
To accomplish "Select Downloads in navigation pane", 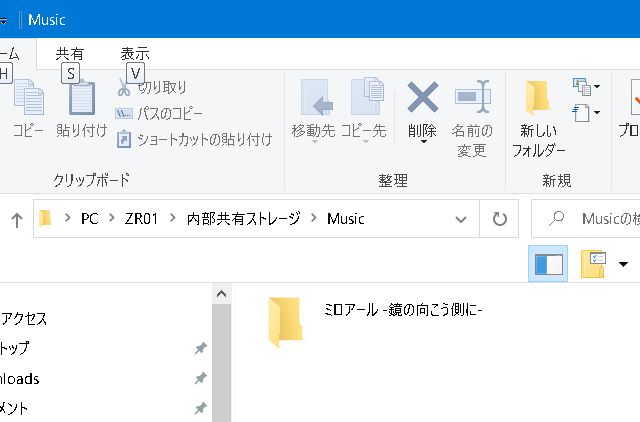I will click(x=20, y=379).
